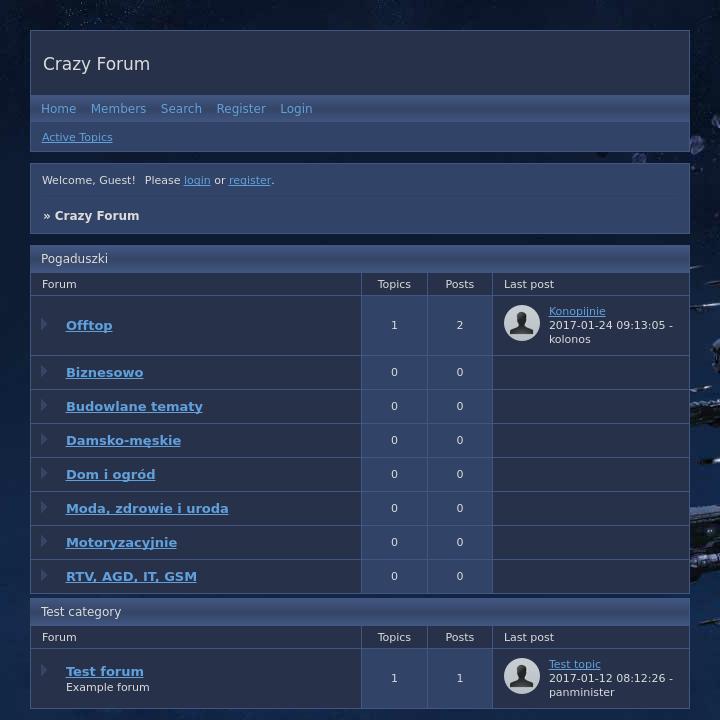This screenshot has height=720, width=720.
Task: Go to Search in navigation bar
Action: tap(181, 109)
